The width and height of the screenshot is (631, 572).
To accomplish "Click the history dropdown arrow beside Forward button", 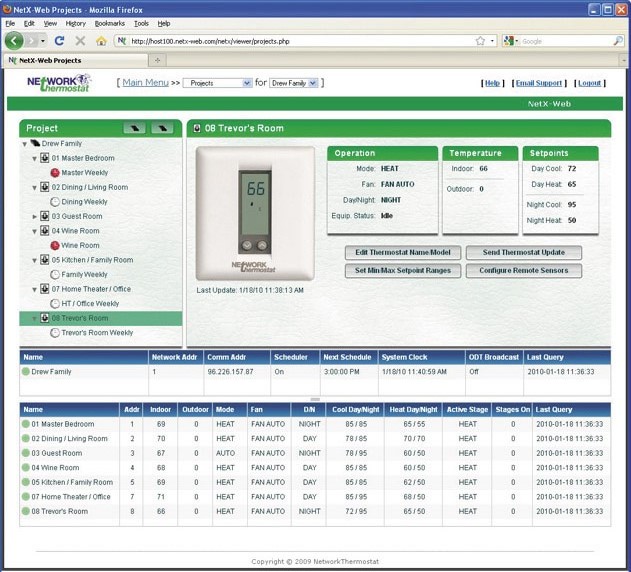I will click(43, 41).
